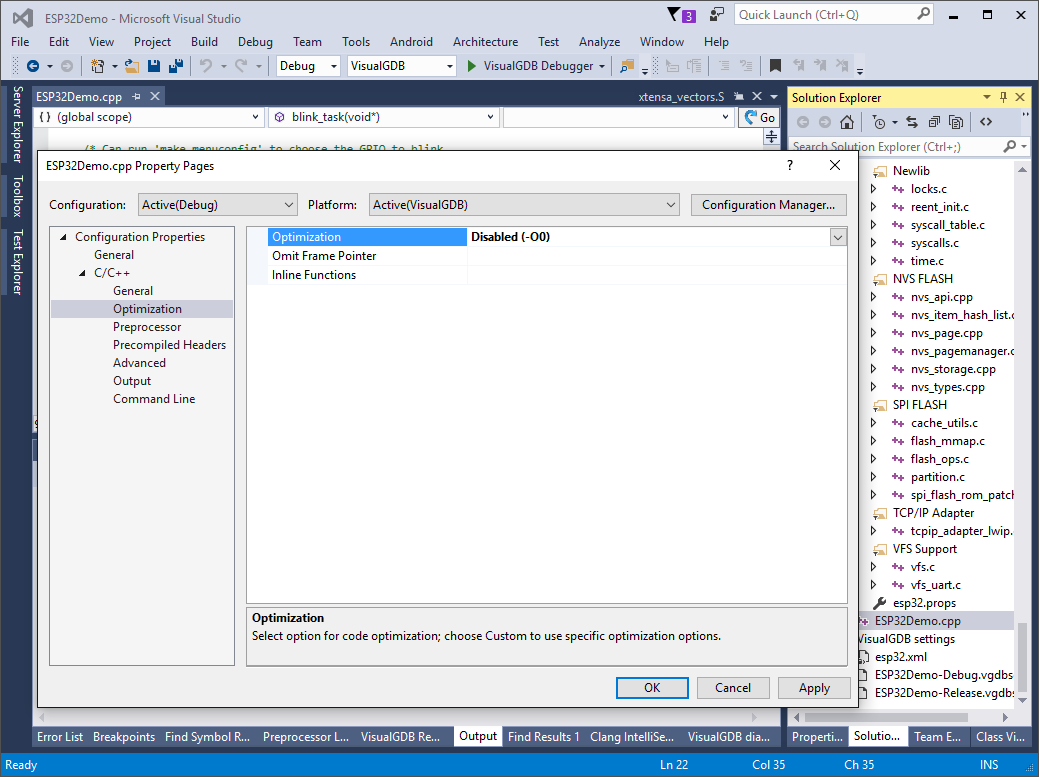This screenshot has width=1039, height=777.
Task: Click the Navigate Backward toolbar icon
Action: point(32,66)
